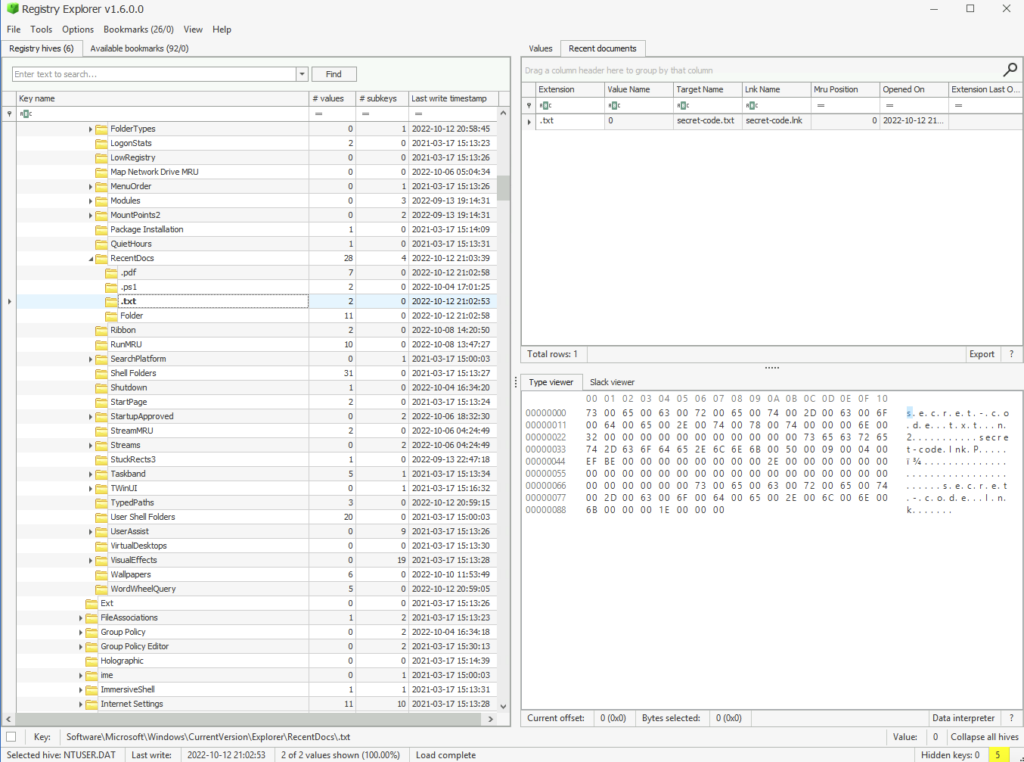
Task: Expand the MountPoints2 tree node
Action: [91, 215]
